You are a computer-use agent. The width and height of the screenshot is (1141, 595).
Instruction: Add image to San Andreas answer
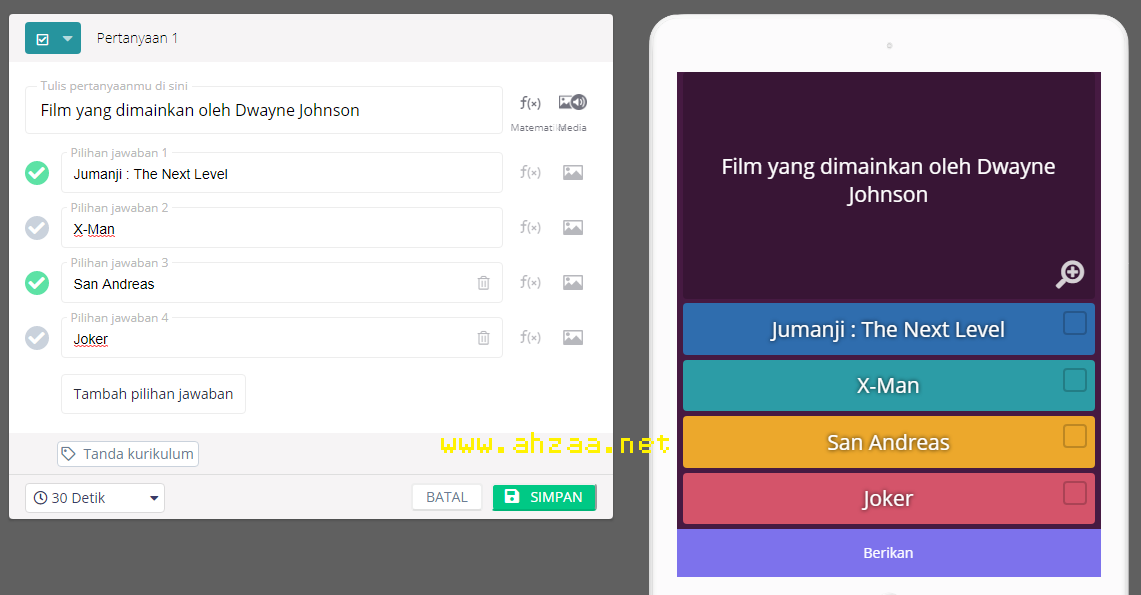[573, 282]
